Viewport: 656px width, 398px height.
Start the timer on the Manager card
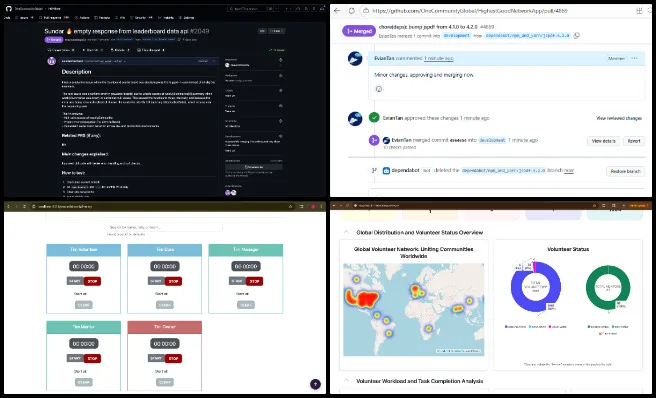(x=237, y=281)
